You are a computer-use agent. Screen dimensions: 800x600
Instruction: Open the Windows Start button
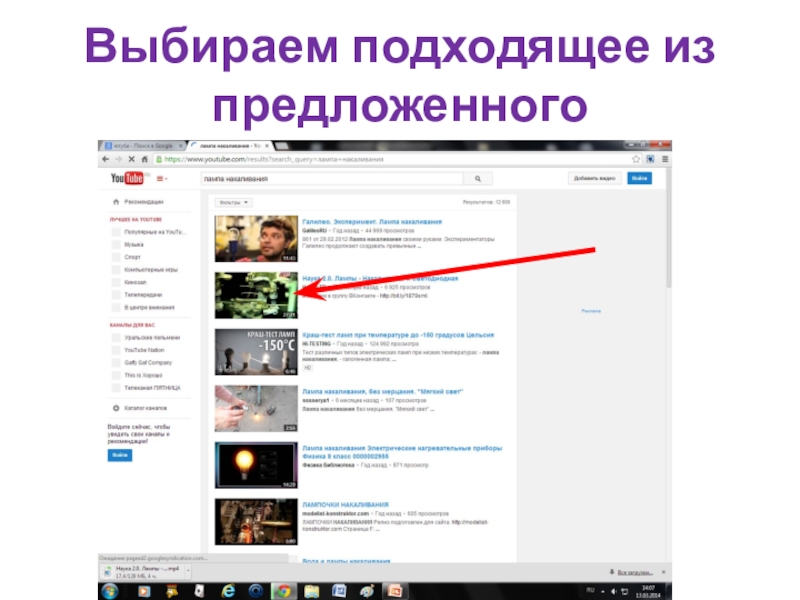(109, 591)
